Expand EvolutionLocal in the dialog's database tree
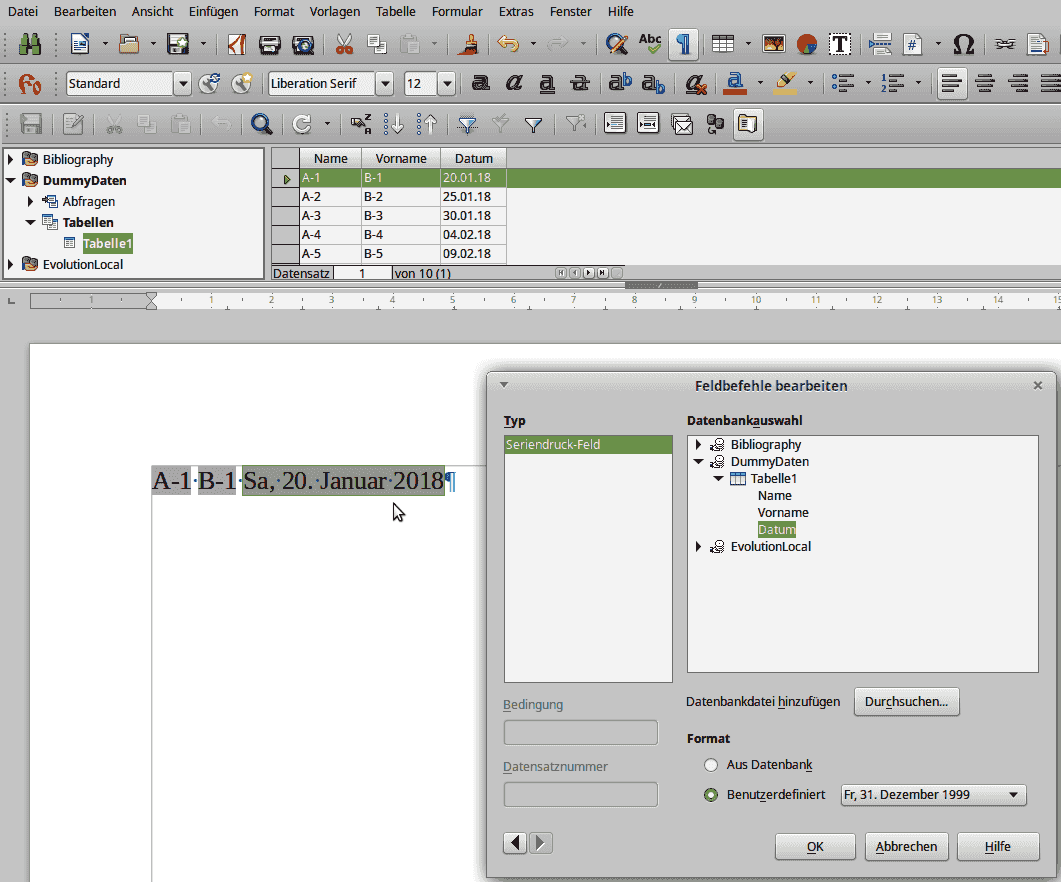 [x=698, y=546]
